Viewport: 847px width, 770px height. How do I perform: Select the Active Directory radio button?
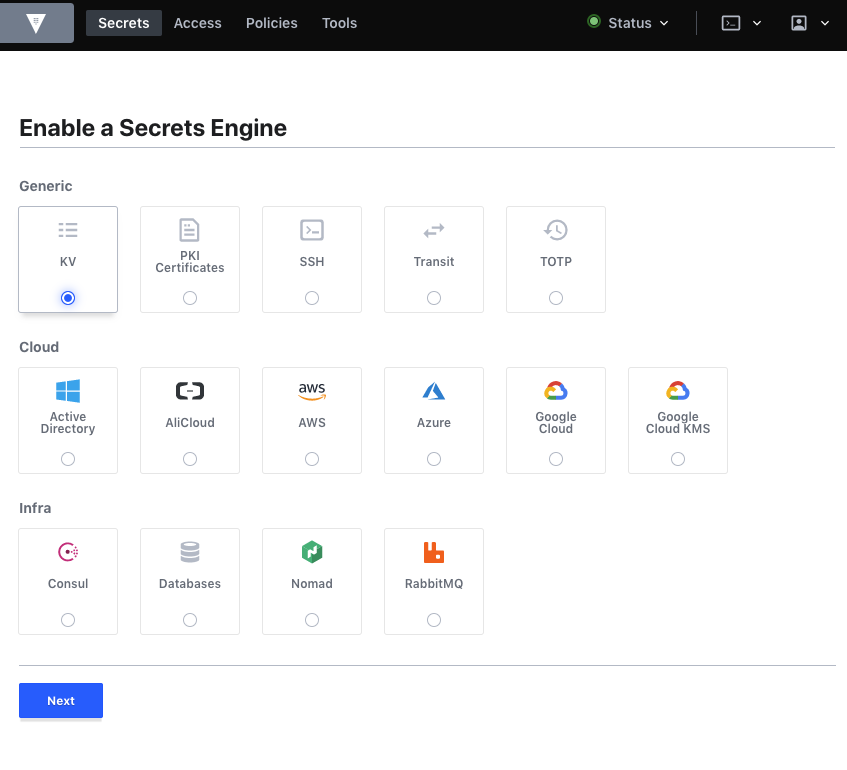click(68, 459)
